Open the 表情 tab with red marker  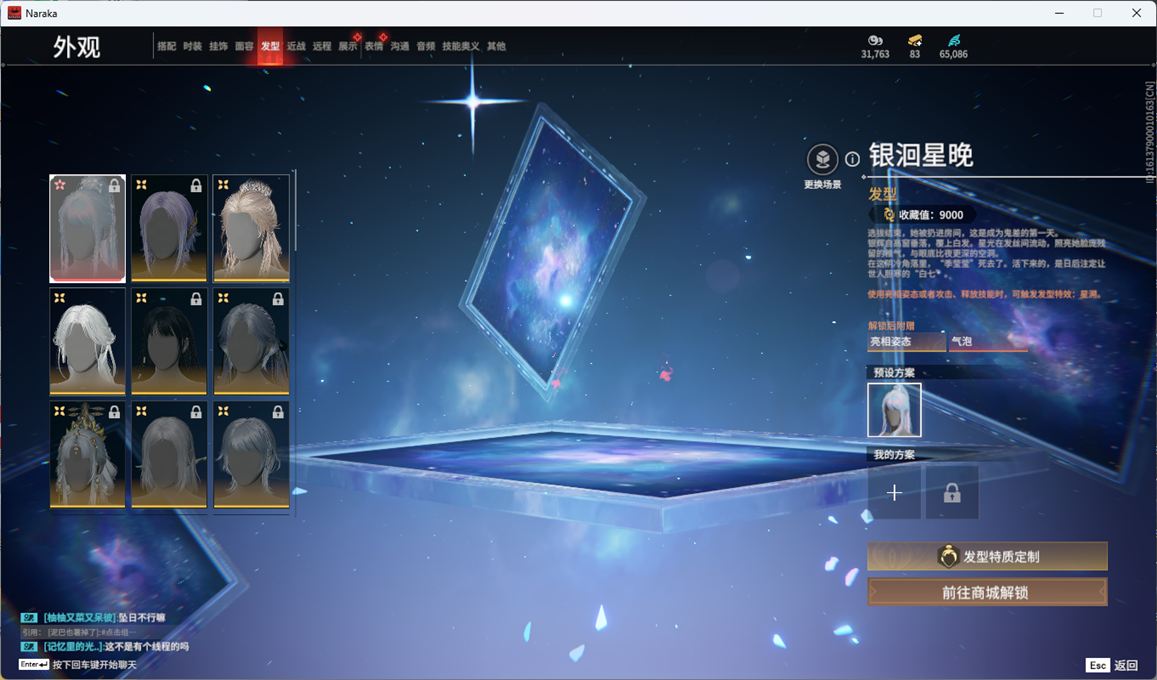[374, 46]
